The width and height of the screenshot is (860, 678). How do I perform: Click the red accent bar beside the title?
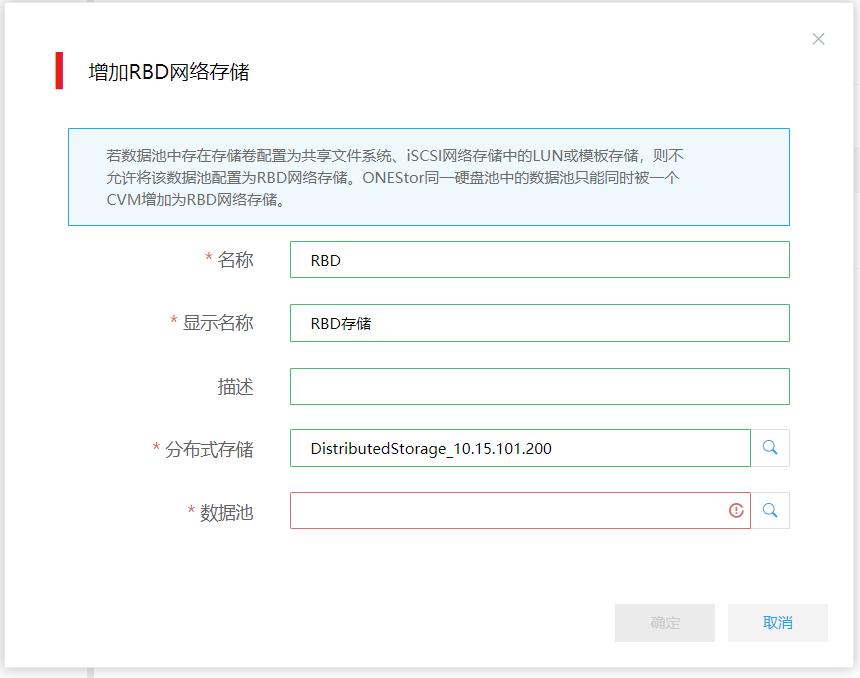[59, 71]
